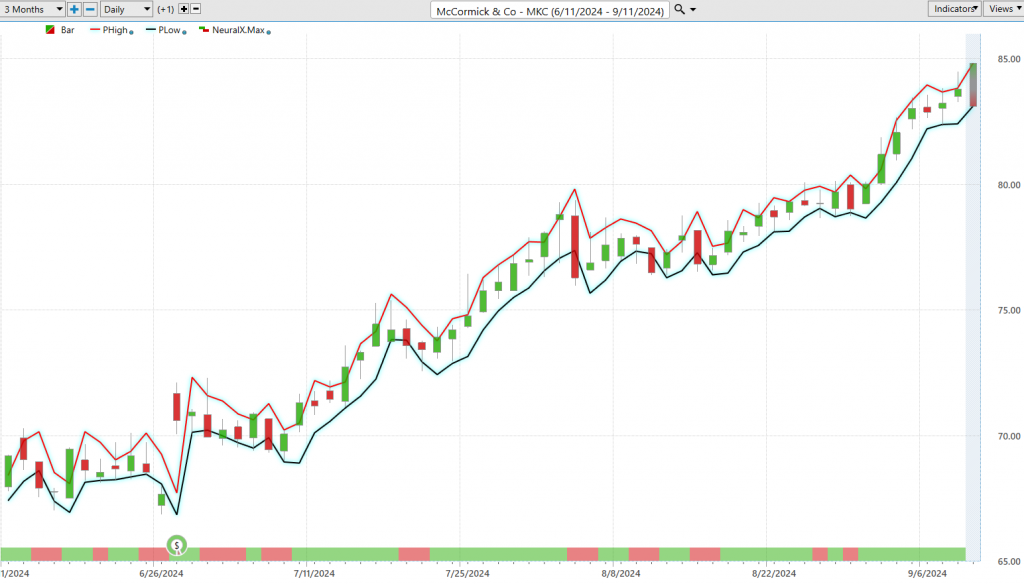Click the red PHigh line swatch
This screenshot has height=584, width=1024.
pos(95,29)
